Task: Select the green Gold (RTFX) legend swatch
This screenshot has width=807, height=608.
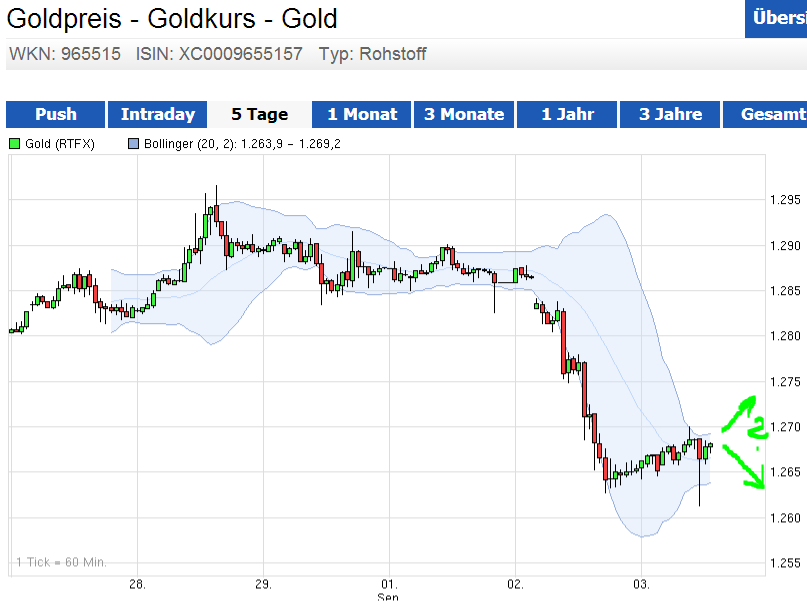Action: (14, 145)
